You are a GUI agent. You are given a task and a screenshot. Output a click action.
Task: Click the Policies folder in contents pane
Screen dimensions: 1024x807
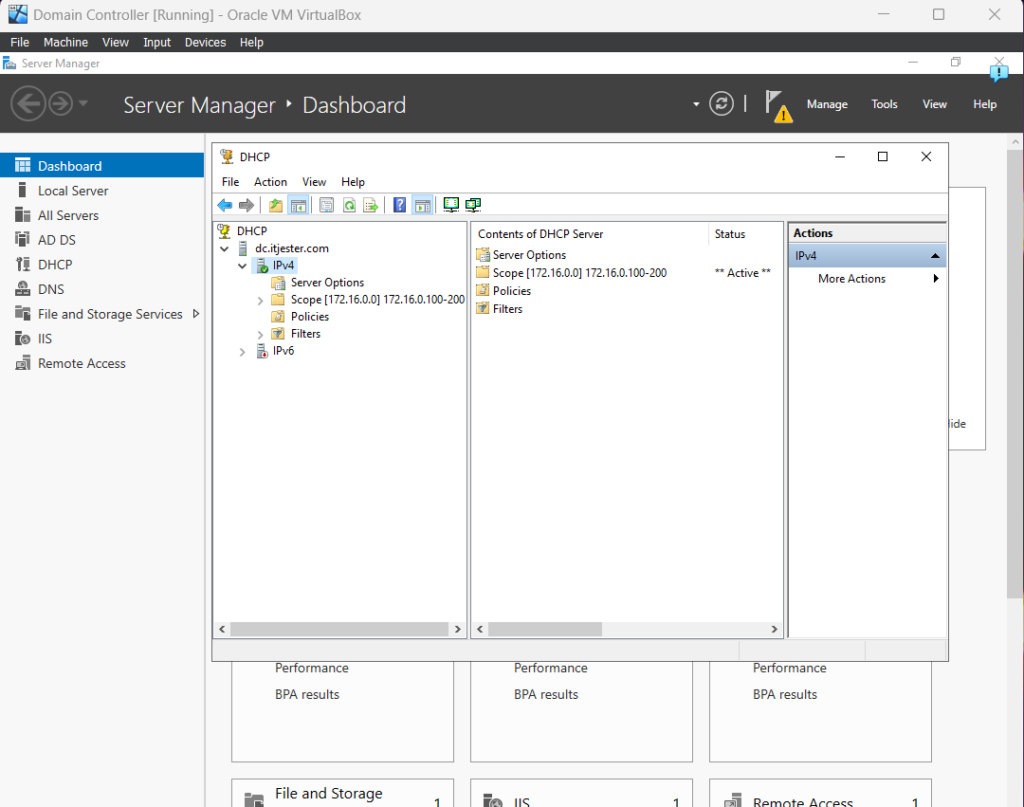(511, 291)
